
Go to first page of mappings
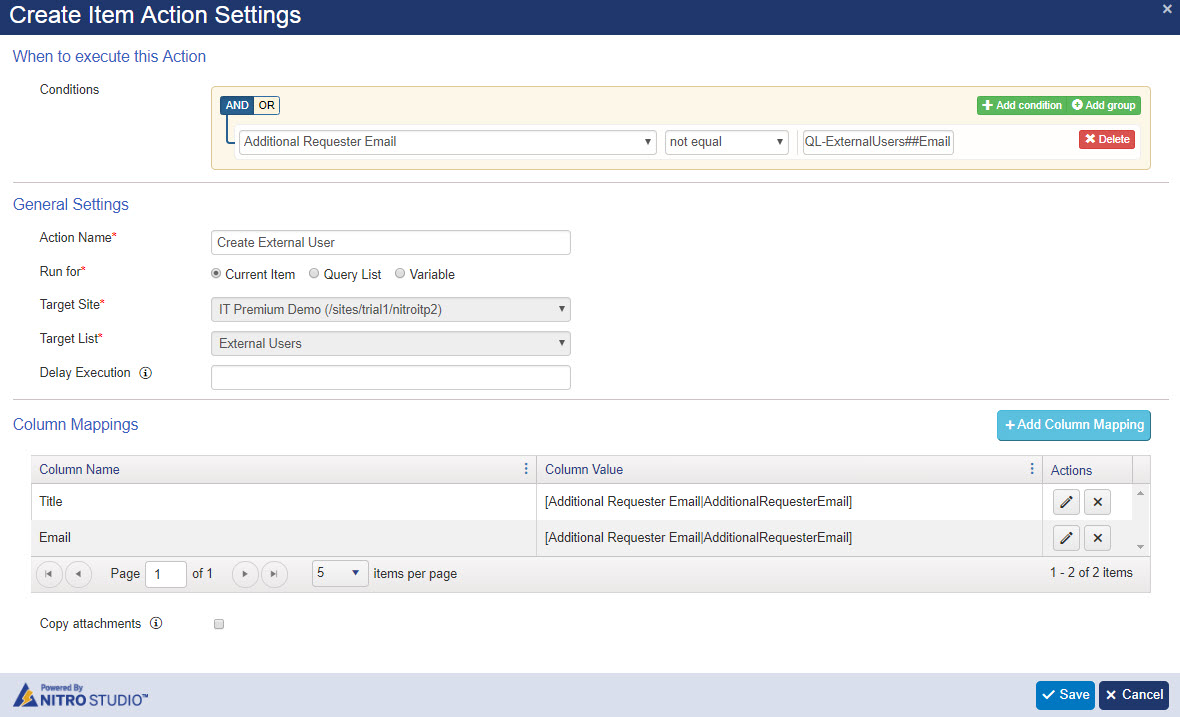pos(48,574)
